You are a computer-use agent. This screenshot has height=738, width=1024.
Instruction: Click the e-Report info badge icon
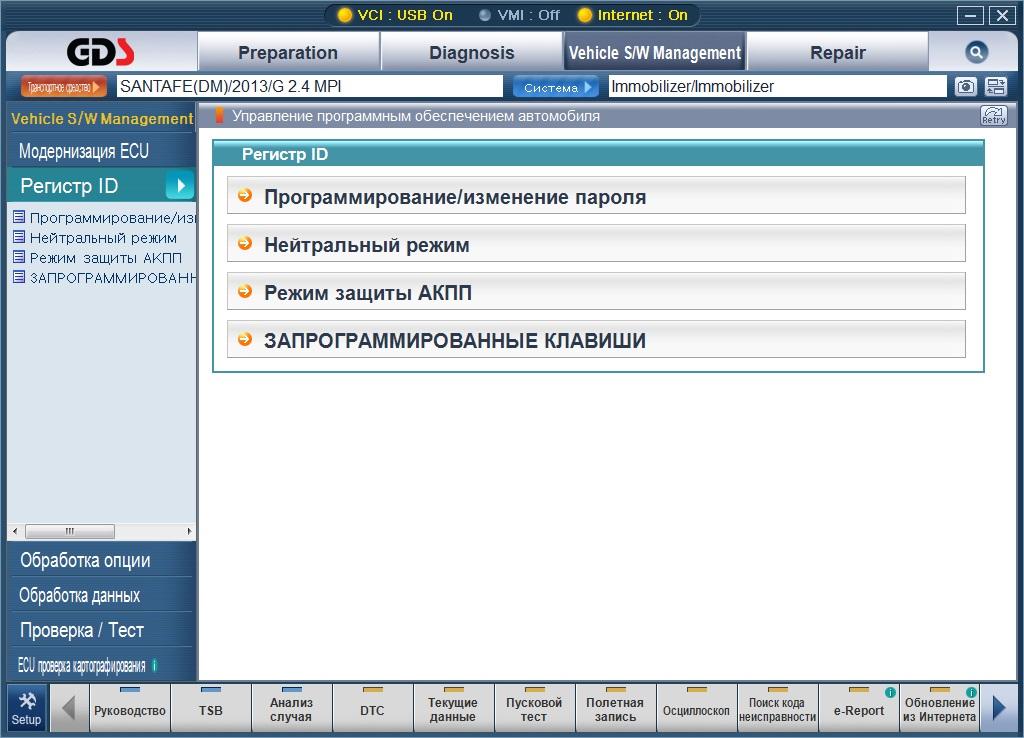(889, 692)
